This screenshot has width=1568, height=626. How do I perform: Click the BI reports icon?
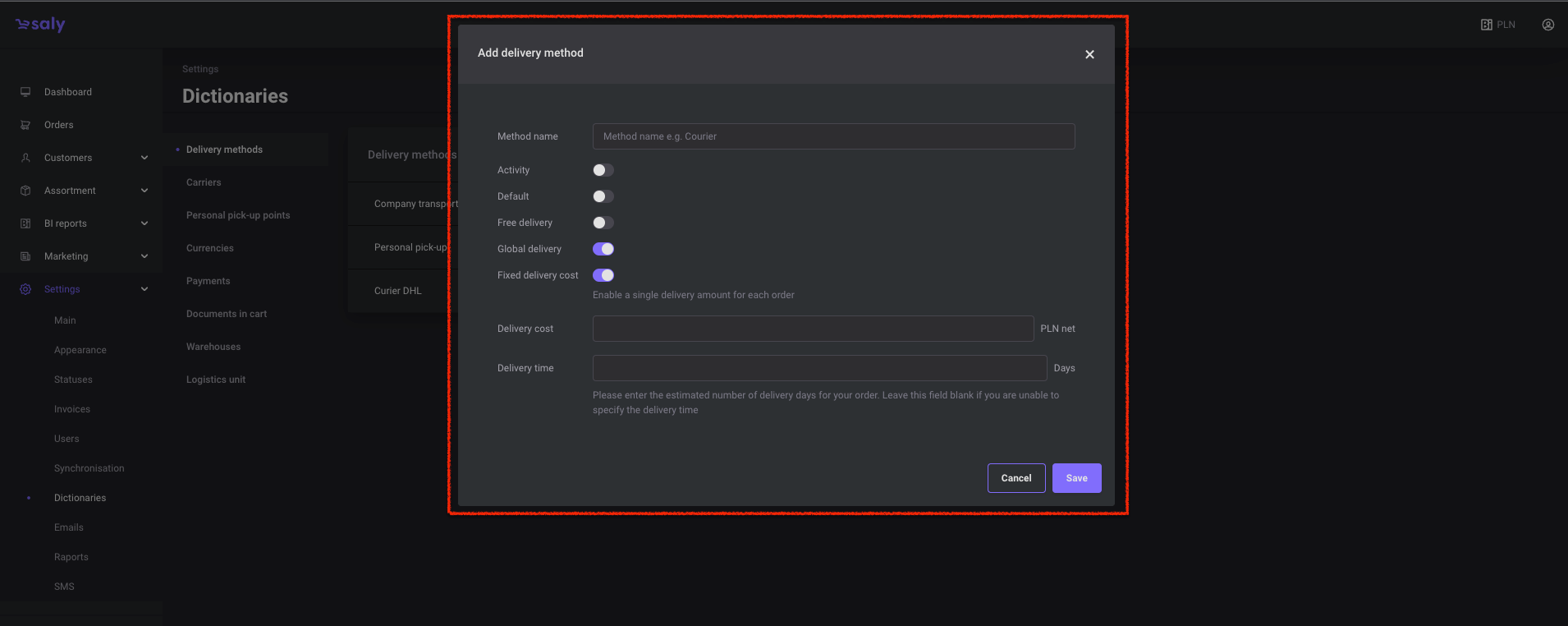pos(25,223)
